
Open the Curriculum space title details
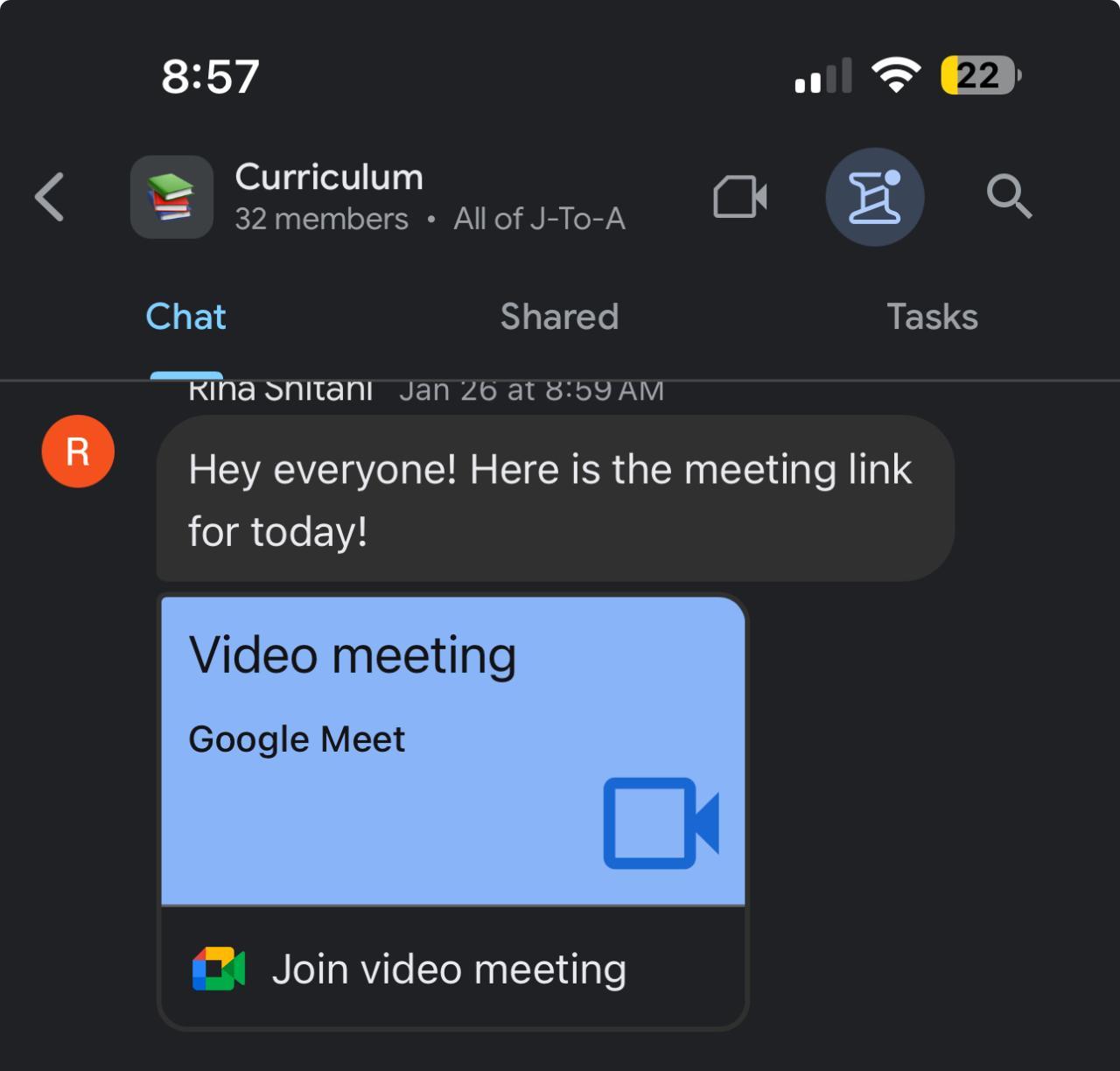tap(329, 178)
